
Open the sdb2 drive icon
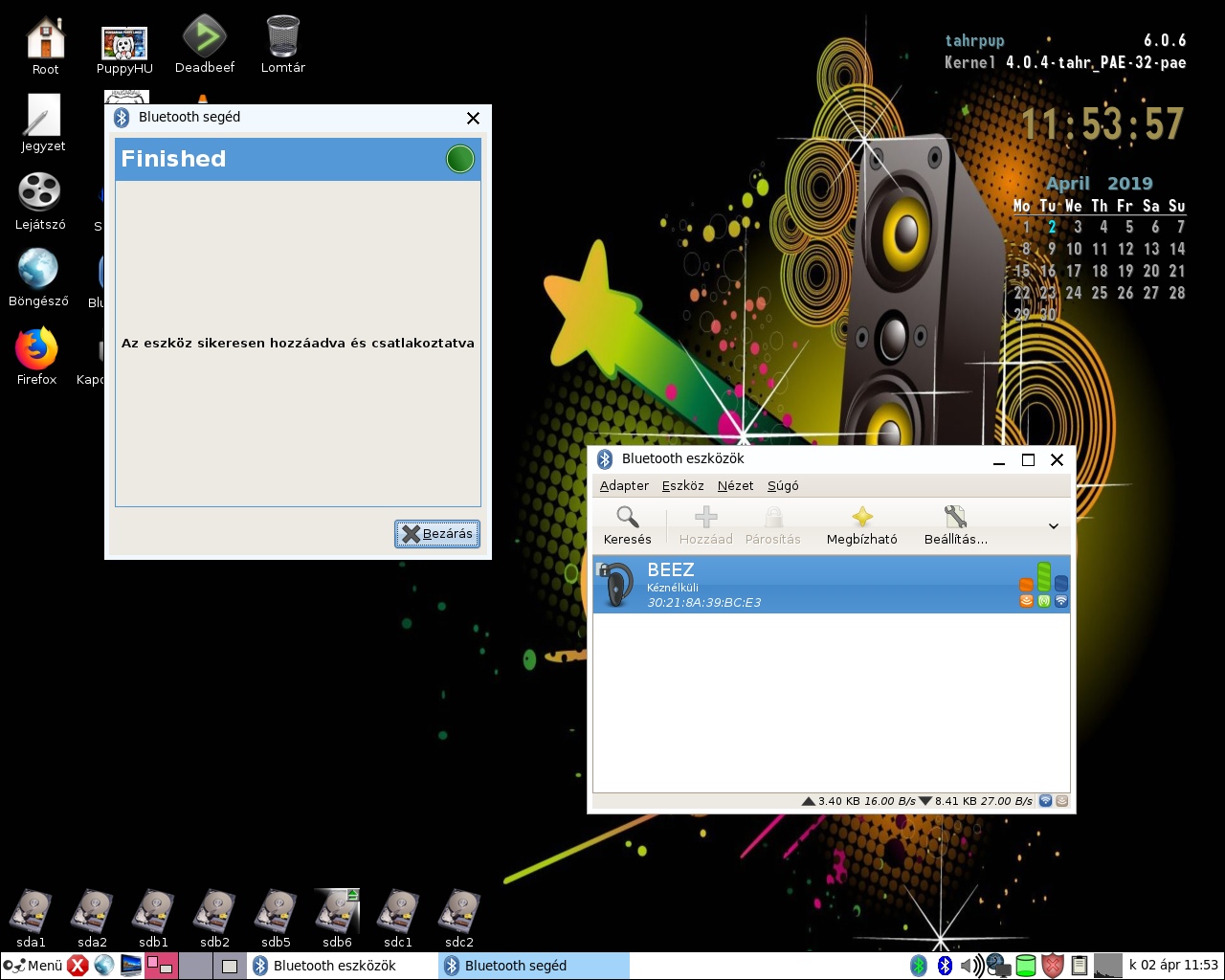point(214,919)
